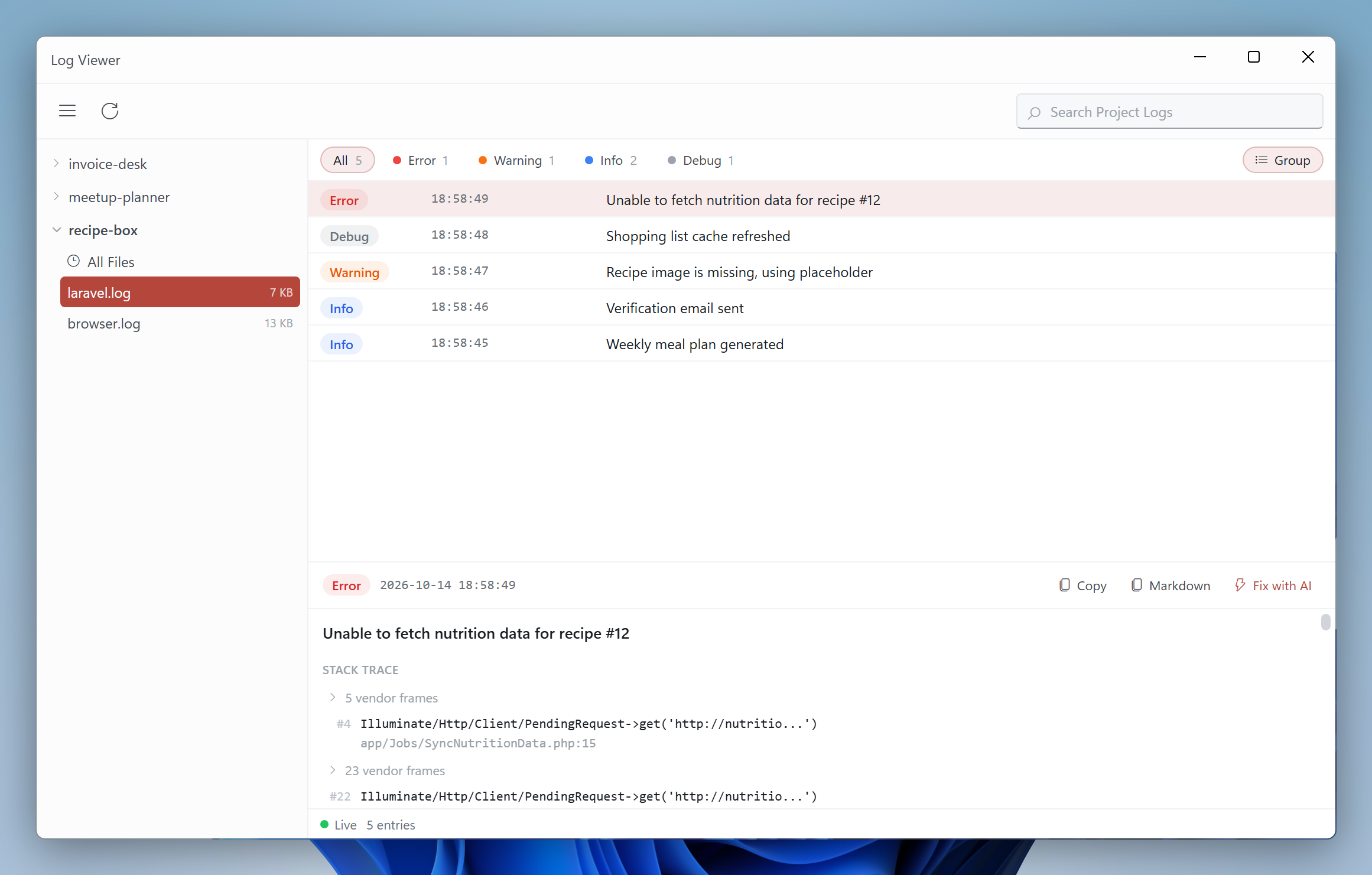Image resolution: width=1372 pixels, height=875 pixels.
Task: Expand the 5 vendor frames group
Action: tap(333, 698)
